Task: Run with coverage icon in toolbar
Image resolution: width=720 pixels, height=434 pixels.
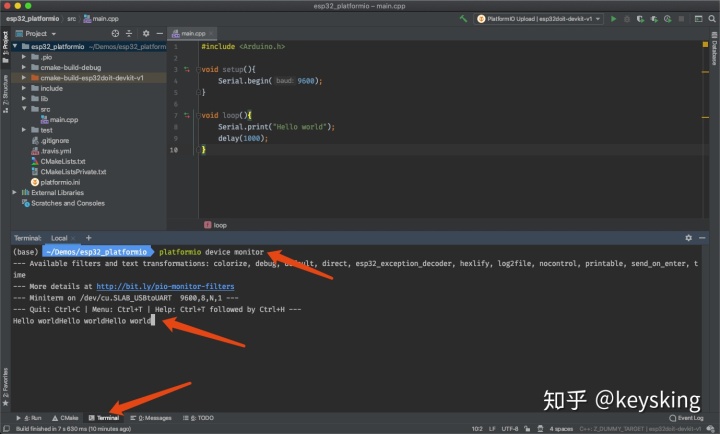Action: click(x=640, y=19)
